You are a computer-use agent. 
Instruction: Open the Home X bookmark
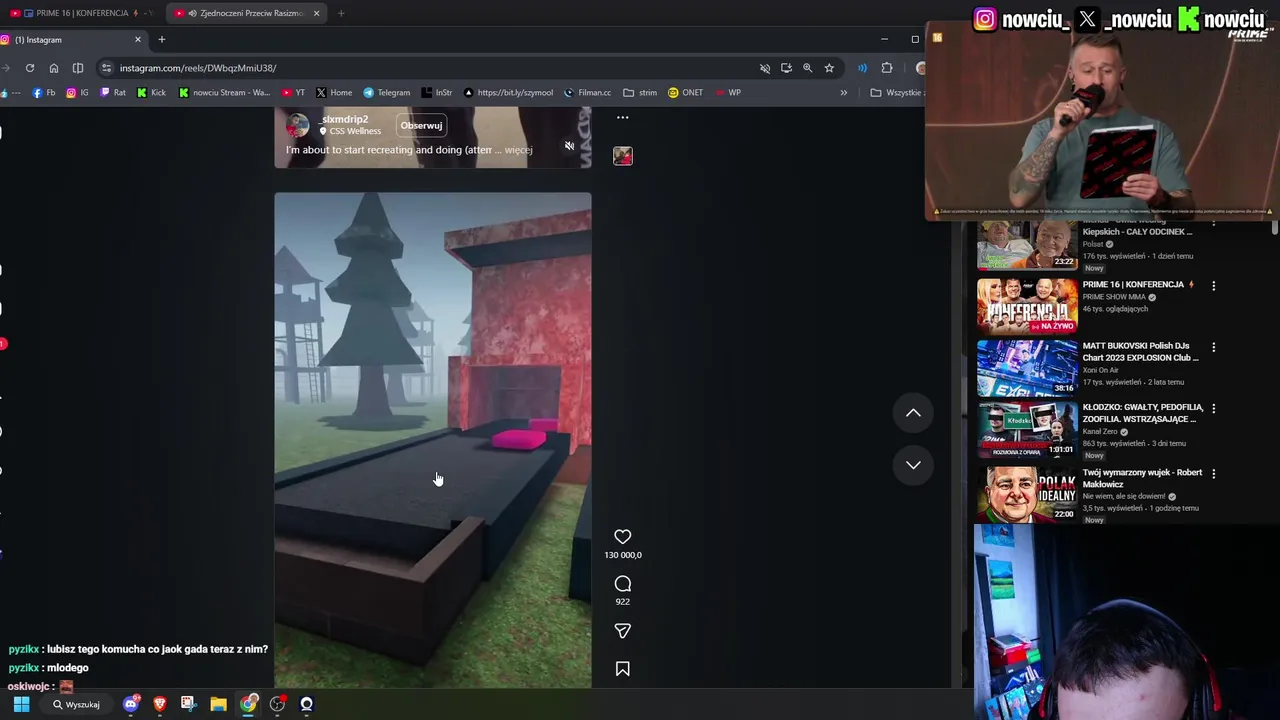tap(334, 93)
